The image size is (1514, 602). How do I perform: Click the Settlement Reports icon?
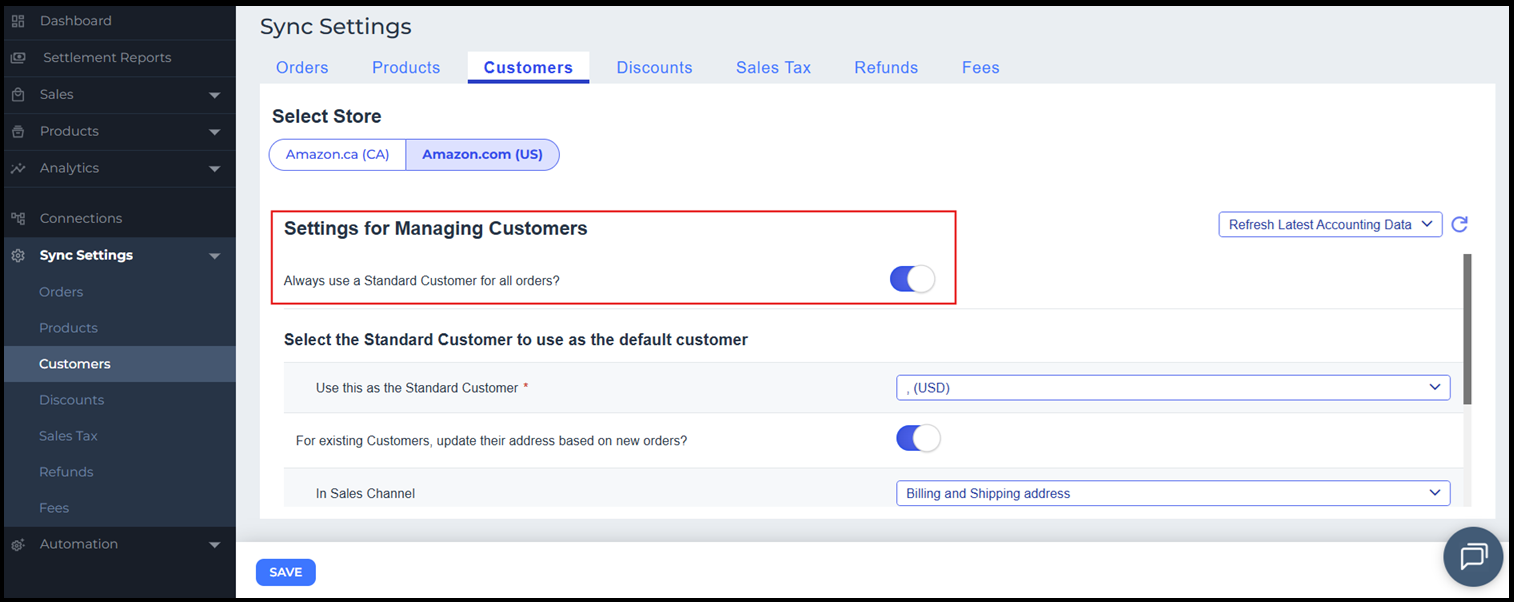pos(18,58)
